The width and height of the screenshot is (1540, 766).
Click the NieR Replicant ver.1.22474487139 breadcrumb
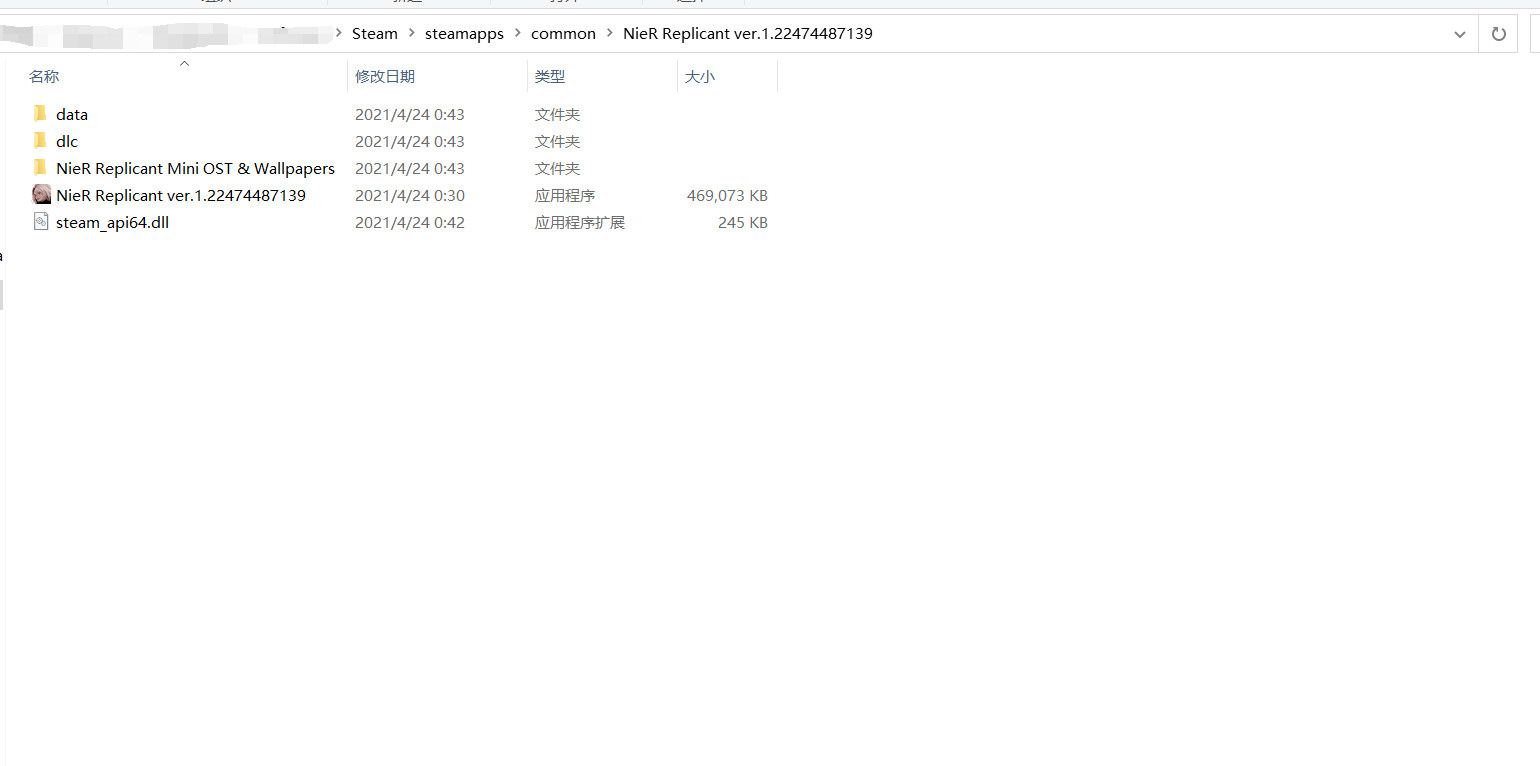point(748,34)
